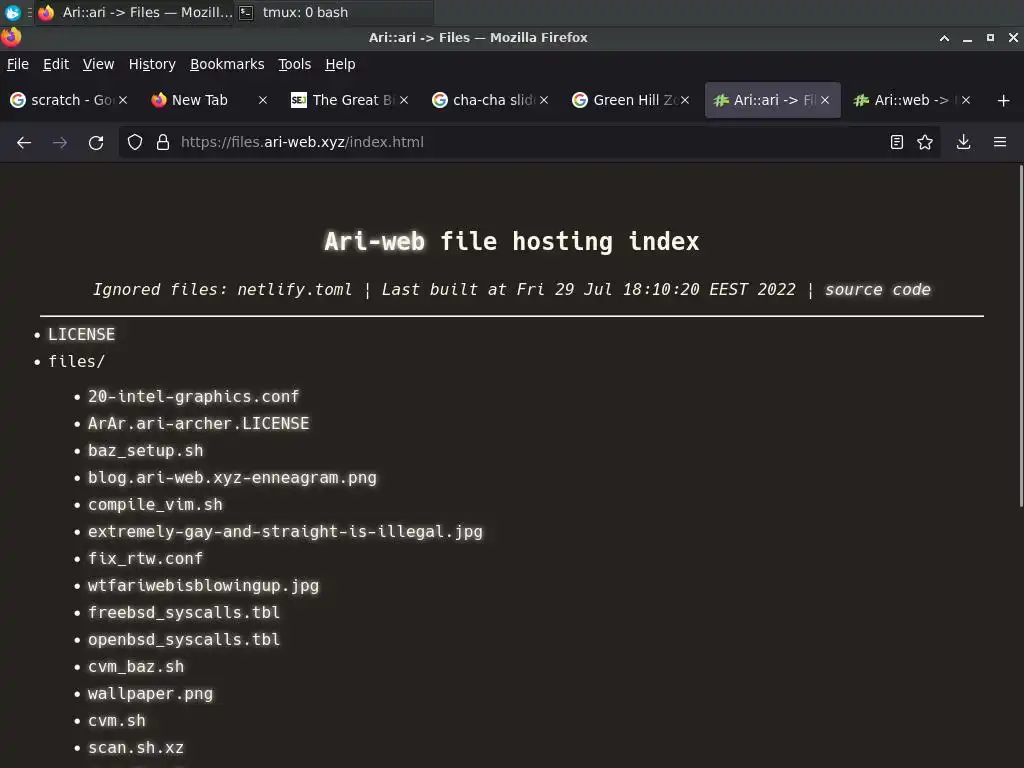Open the LICENSE file link

(81, 334)
